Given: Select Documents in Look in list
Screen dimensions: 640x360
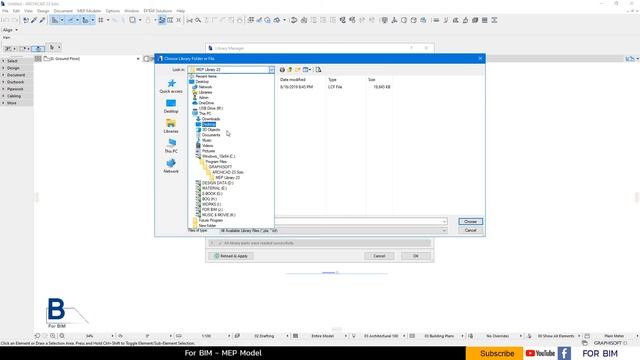Looking at the screenshot, I should pos(211,135).
